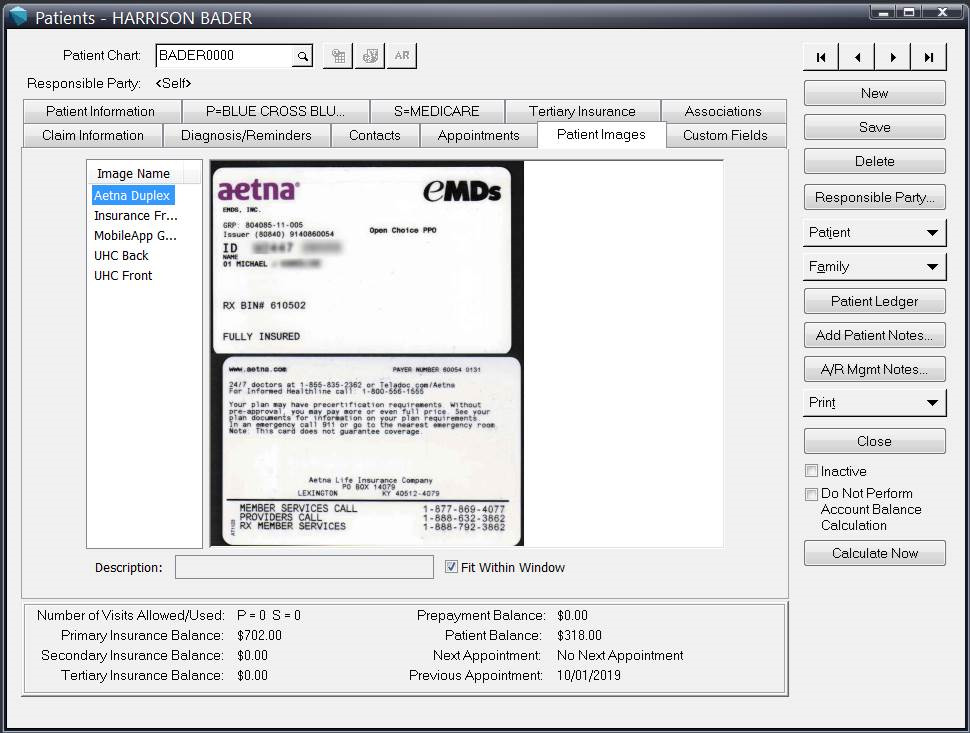The image size is (970, 733).
Task: Open the S=MEDICARE tab
Action: [437, 111]
